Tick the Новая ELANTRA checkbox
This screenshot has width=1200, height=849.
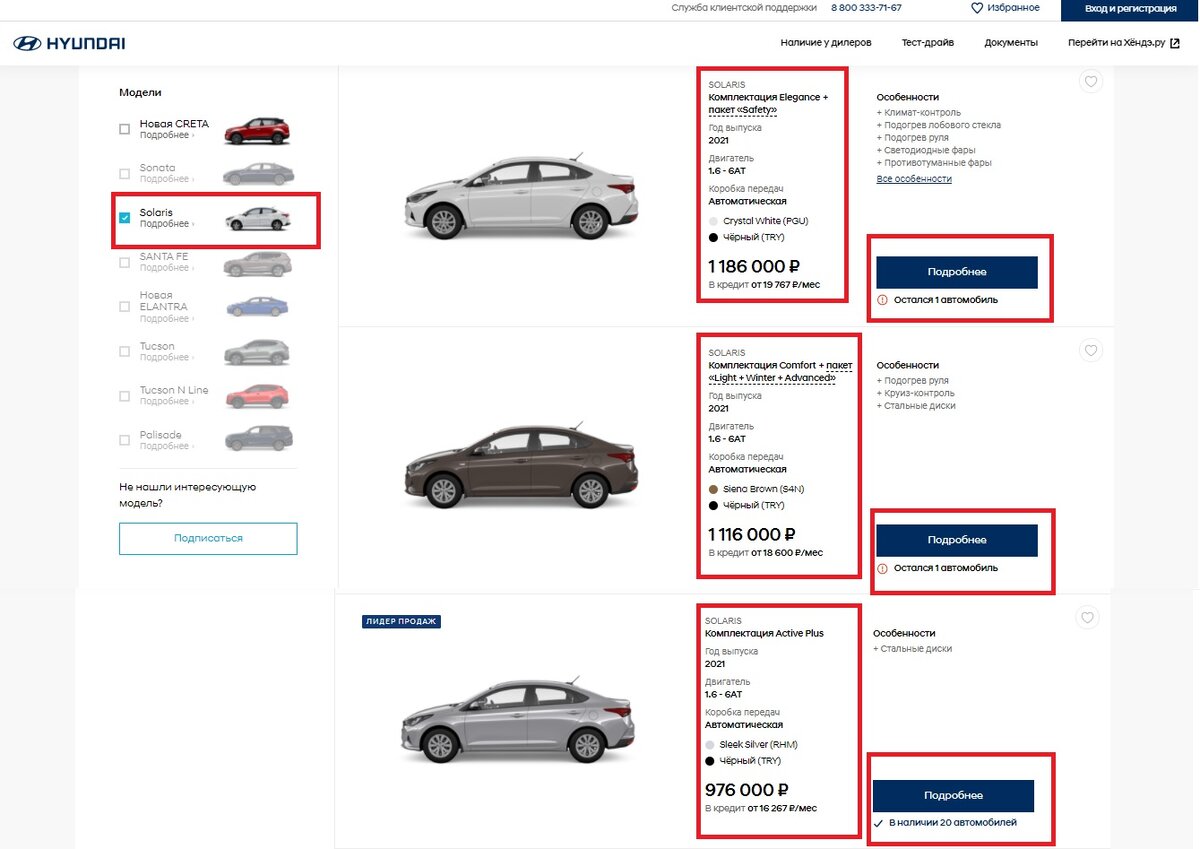tap(125, 306)
